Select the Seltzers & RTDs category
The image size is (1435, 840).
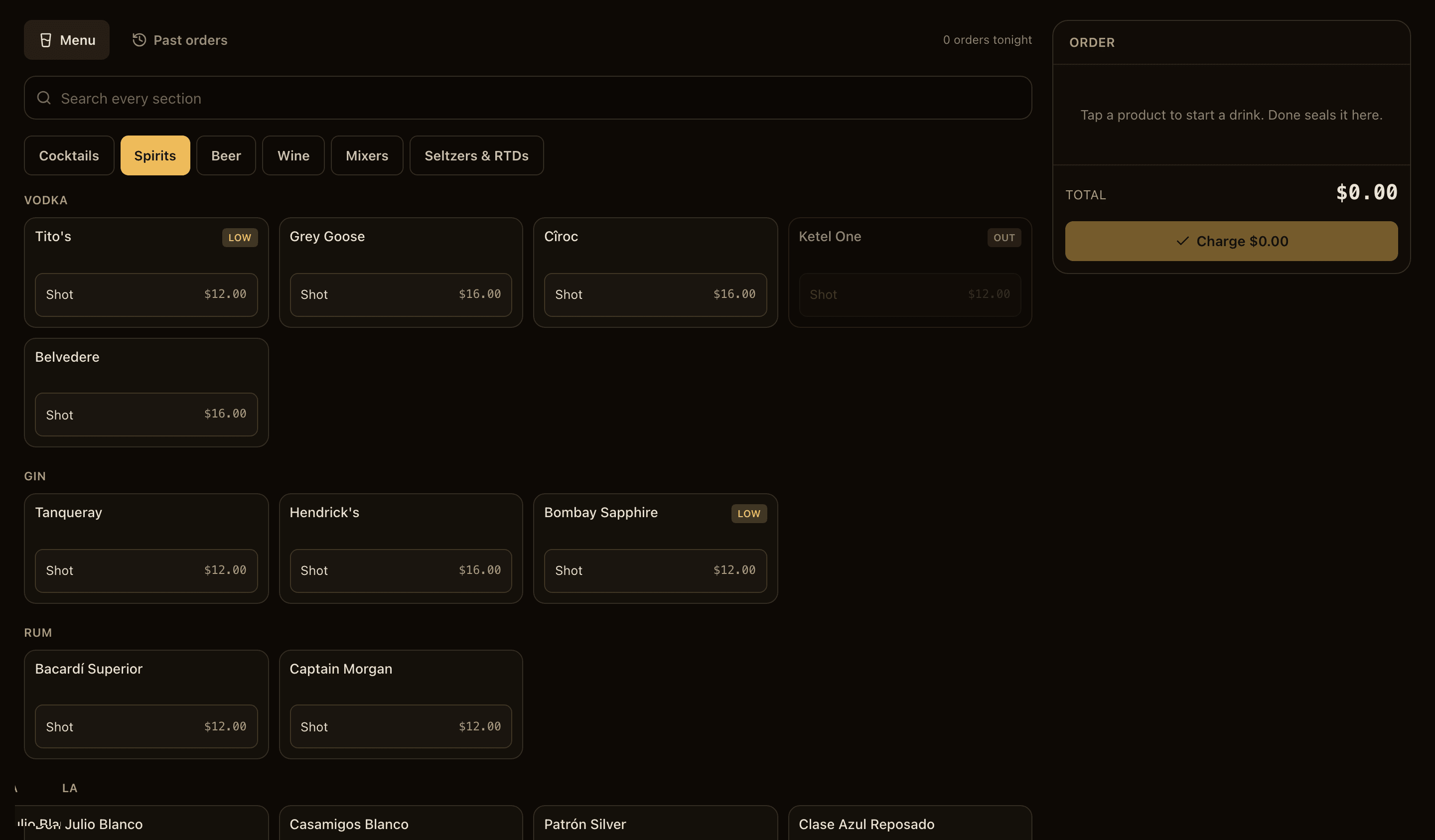[476, 155]
